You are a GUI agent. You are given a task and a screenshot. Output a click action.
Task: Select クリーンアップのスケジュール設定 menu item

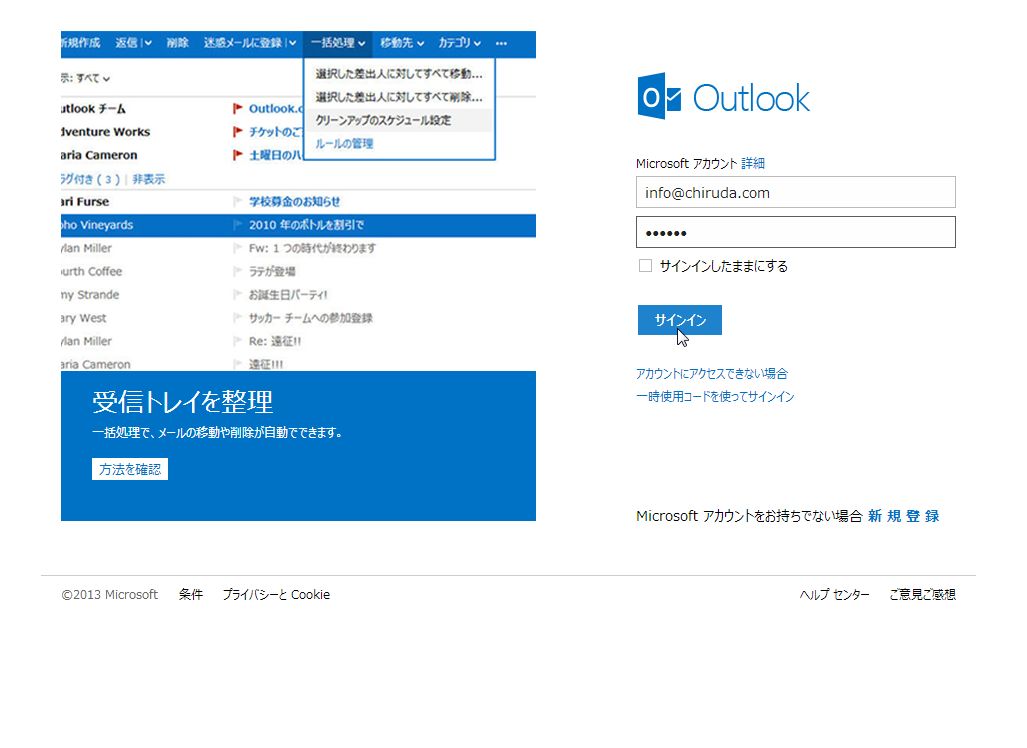point(399,121)
